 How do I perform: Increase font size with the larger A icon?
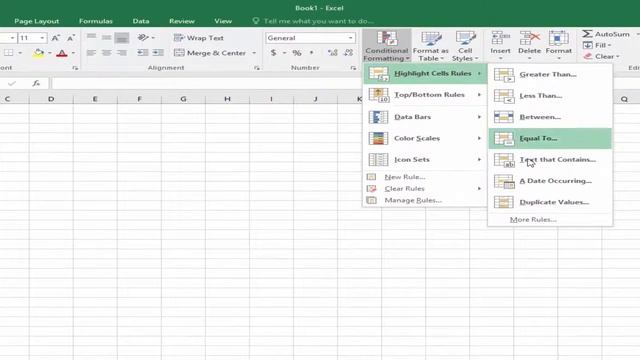coord(56,38)
